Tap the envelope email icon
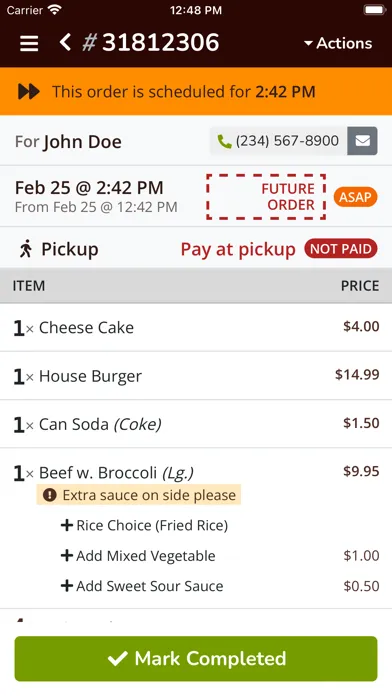This screenshot has width=392, height=696. pyautogui.click(x=362, y=141)
